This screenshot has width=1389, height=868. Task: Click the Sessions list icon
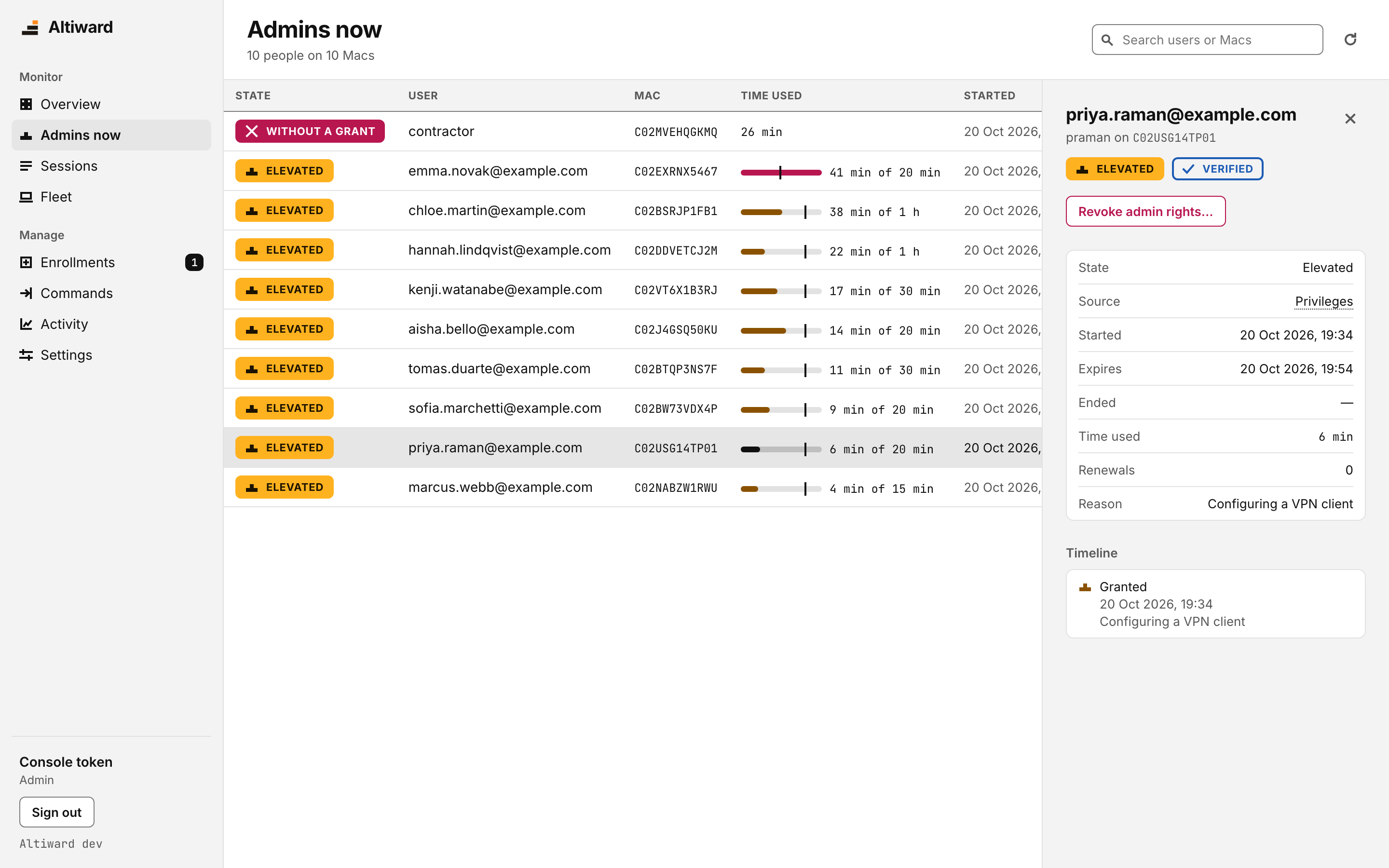26,166
